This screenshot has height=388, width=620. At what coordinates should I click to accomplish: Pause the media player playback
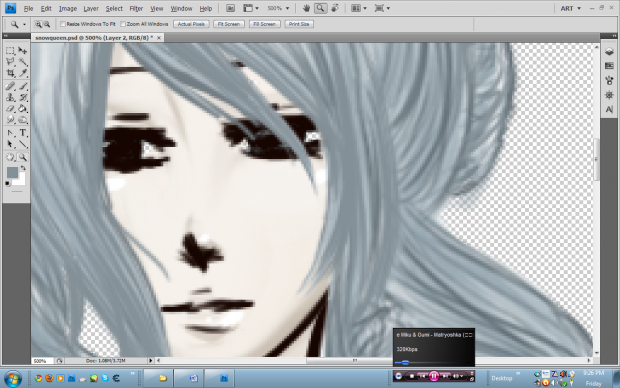pos(434,376)
